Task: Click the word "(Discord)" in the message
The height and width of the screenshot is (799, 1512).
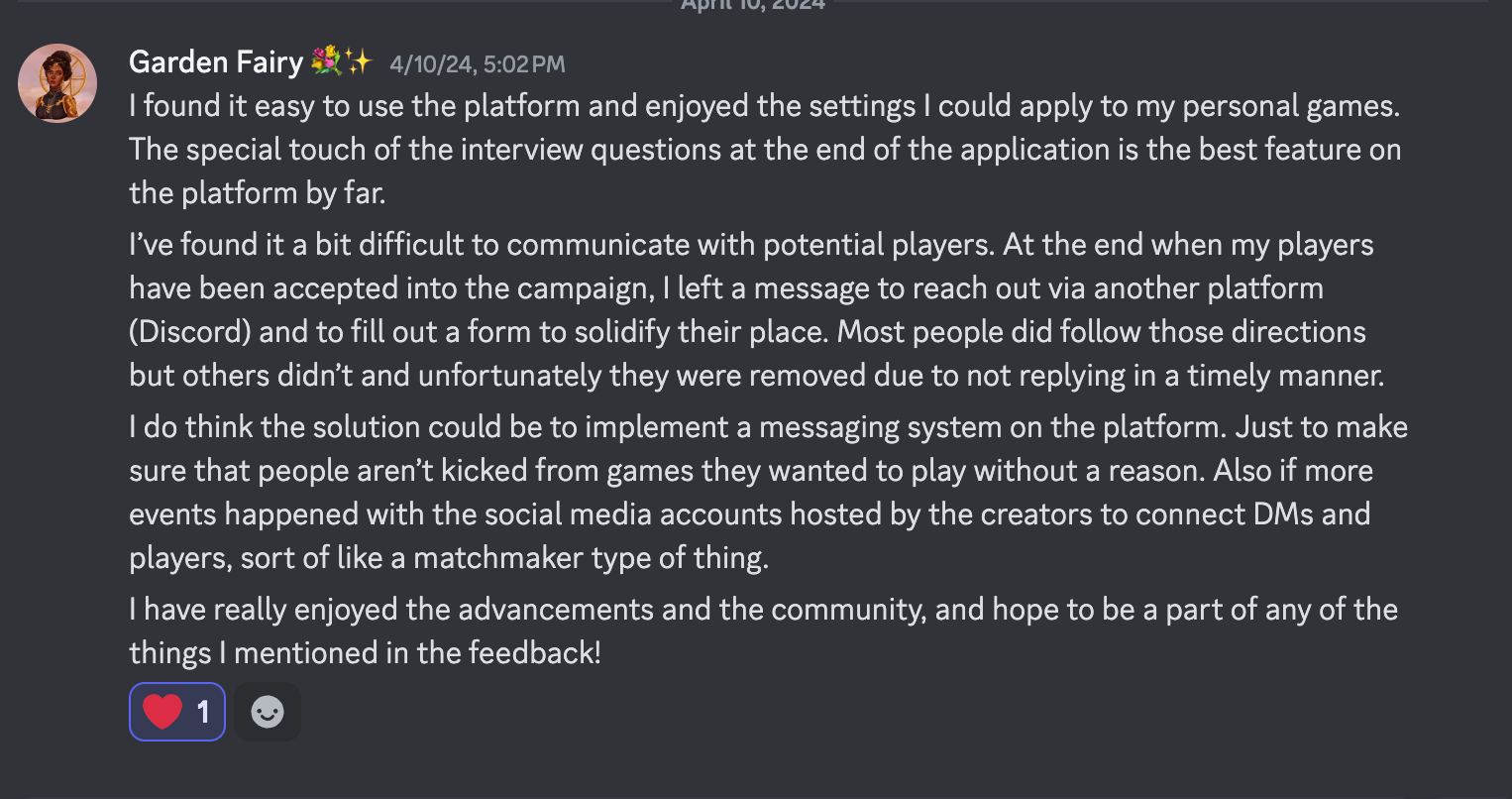Action: coord(190,332)
